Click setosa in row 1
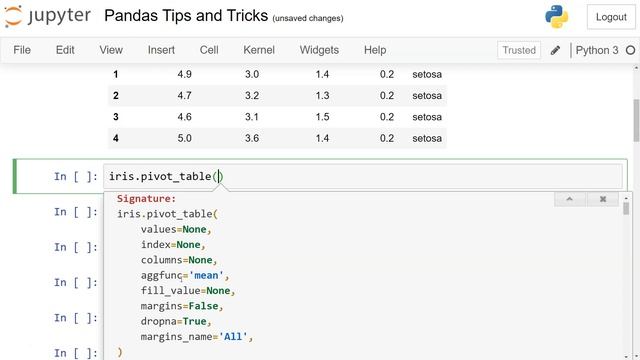The width and height of the screenshot is (640, 360). tap(427, 74)
